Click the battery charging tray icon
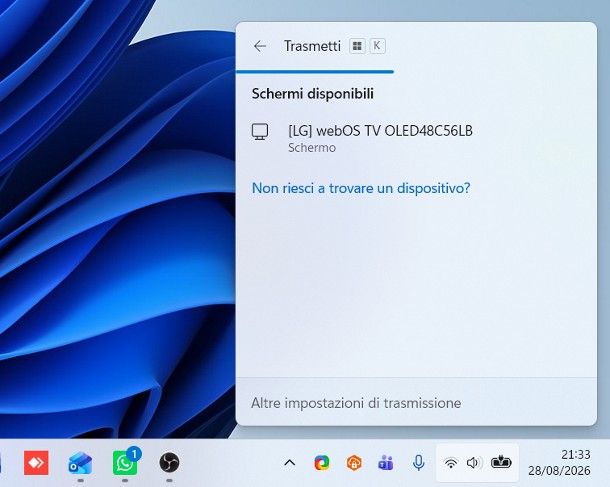The image size is (610, 487). 501,462
